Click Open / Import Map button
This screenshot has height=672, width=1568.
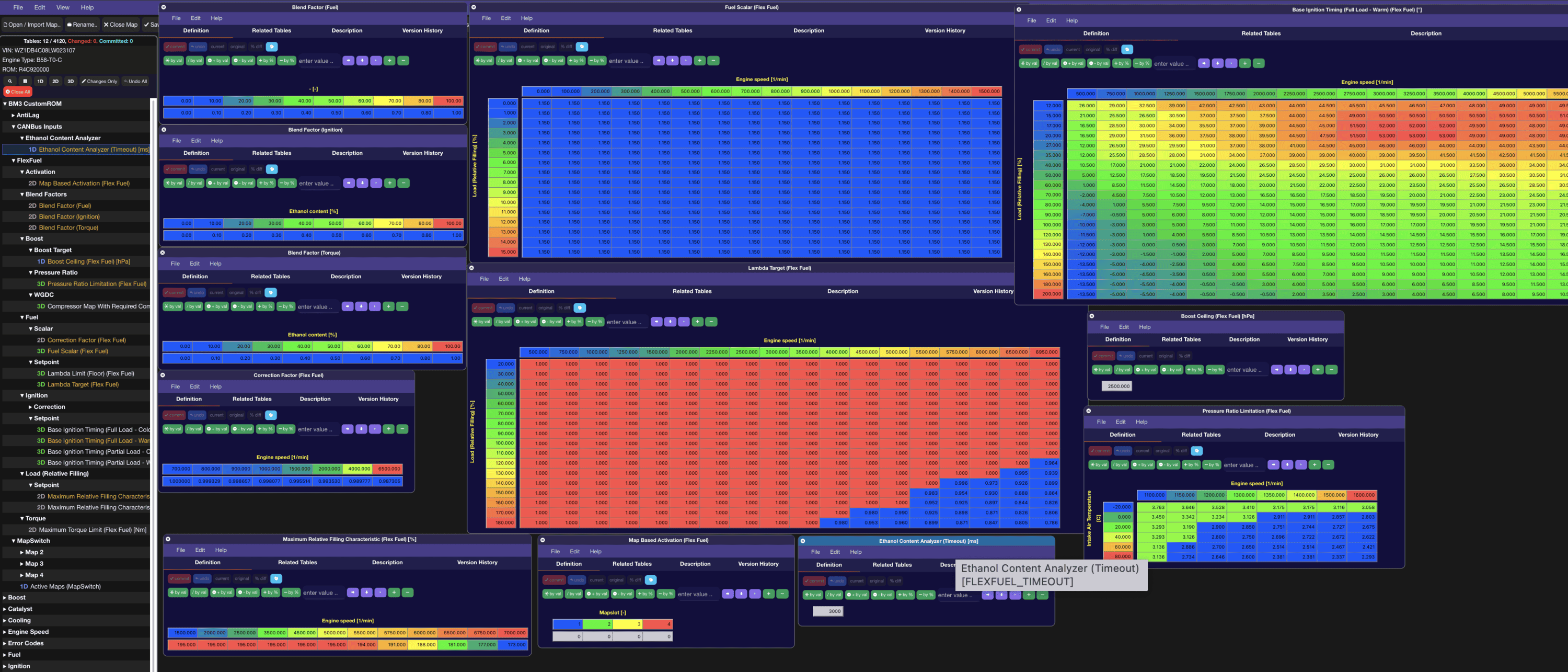pyautogui.click(x=32, y=25)
